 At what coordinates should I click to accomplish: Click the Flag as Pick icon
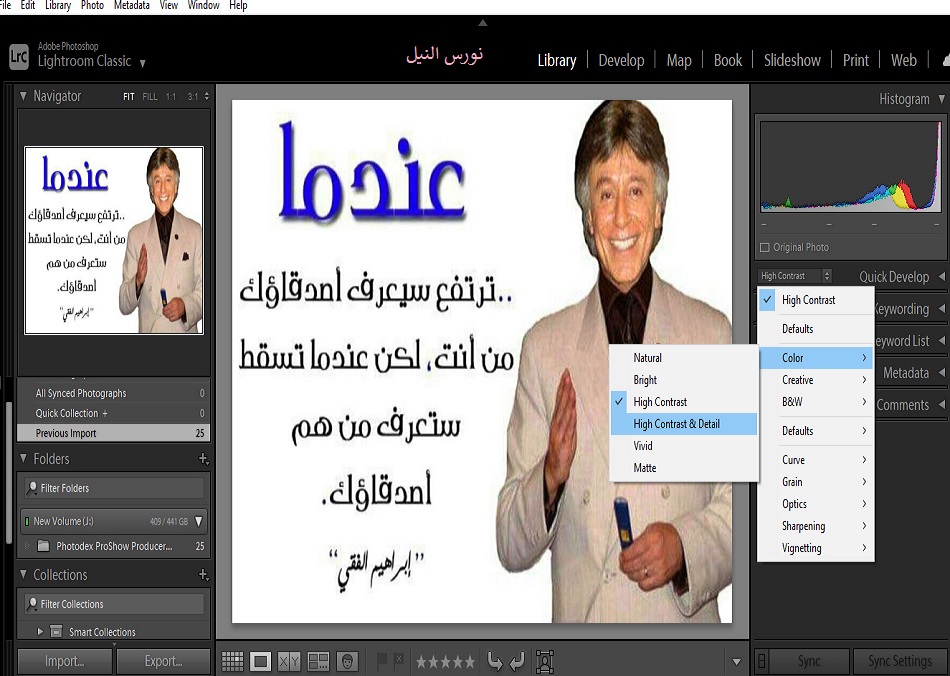pyautogui.click(x=382, y=660)
